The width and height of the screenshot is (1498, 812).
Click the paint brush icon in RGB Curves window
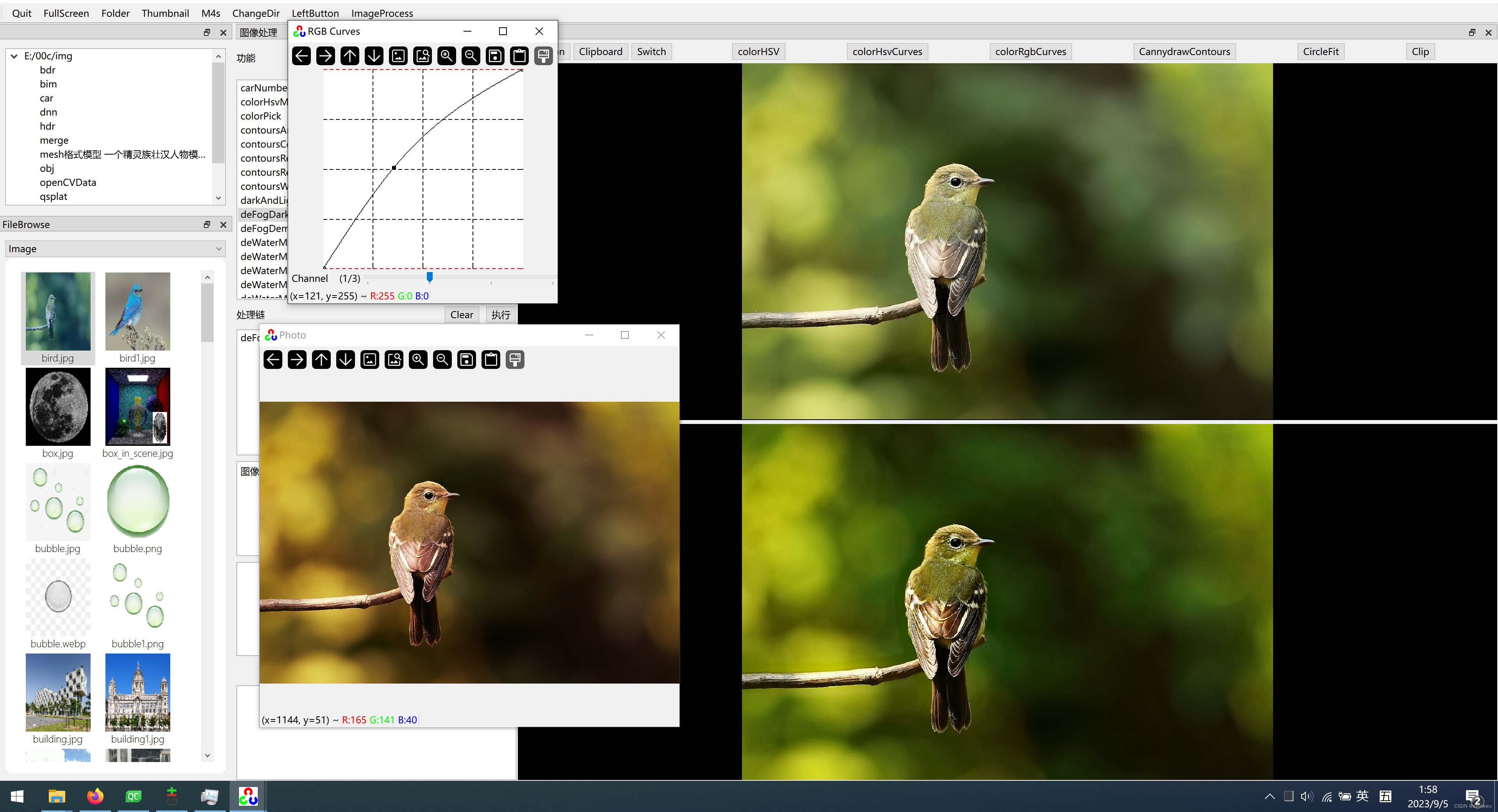(x=543, y=56)
